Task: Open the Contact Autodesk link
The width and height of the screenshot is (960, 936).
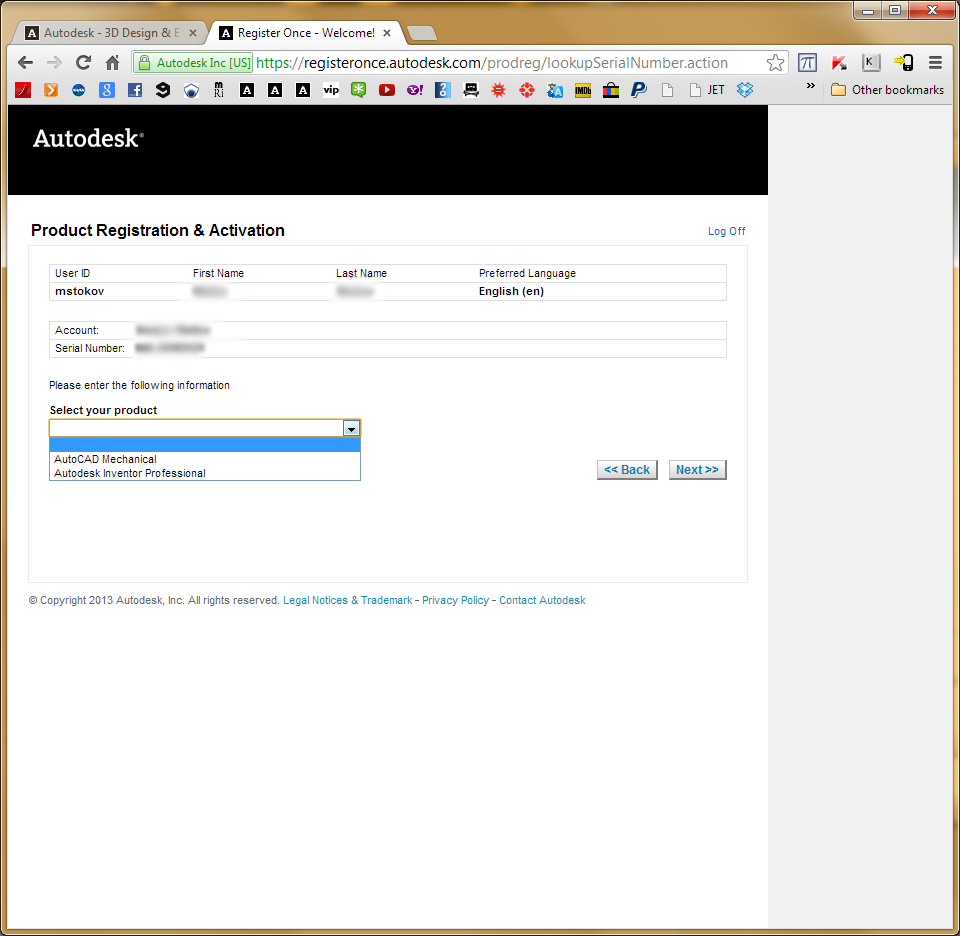Action: (542, 601)
